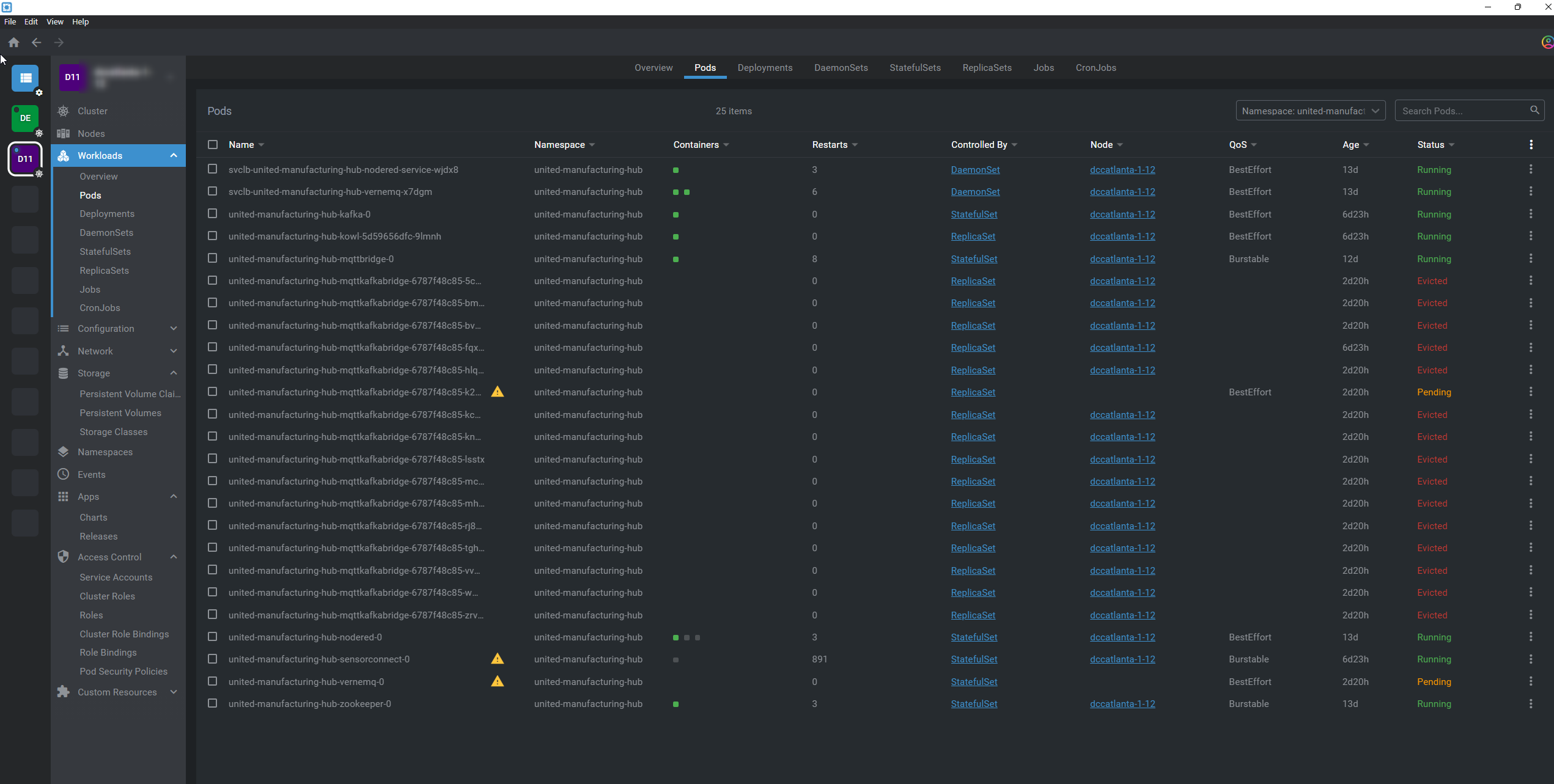Open node link for nodered-0 pod
This screenshot has width=1554, height=784.
[x=1122, y=637]
